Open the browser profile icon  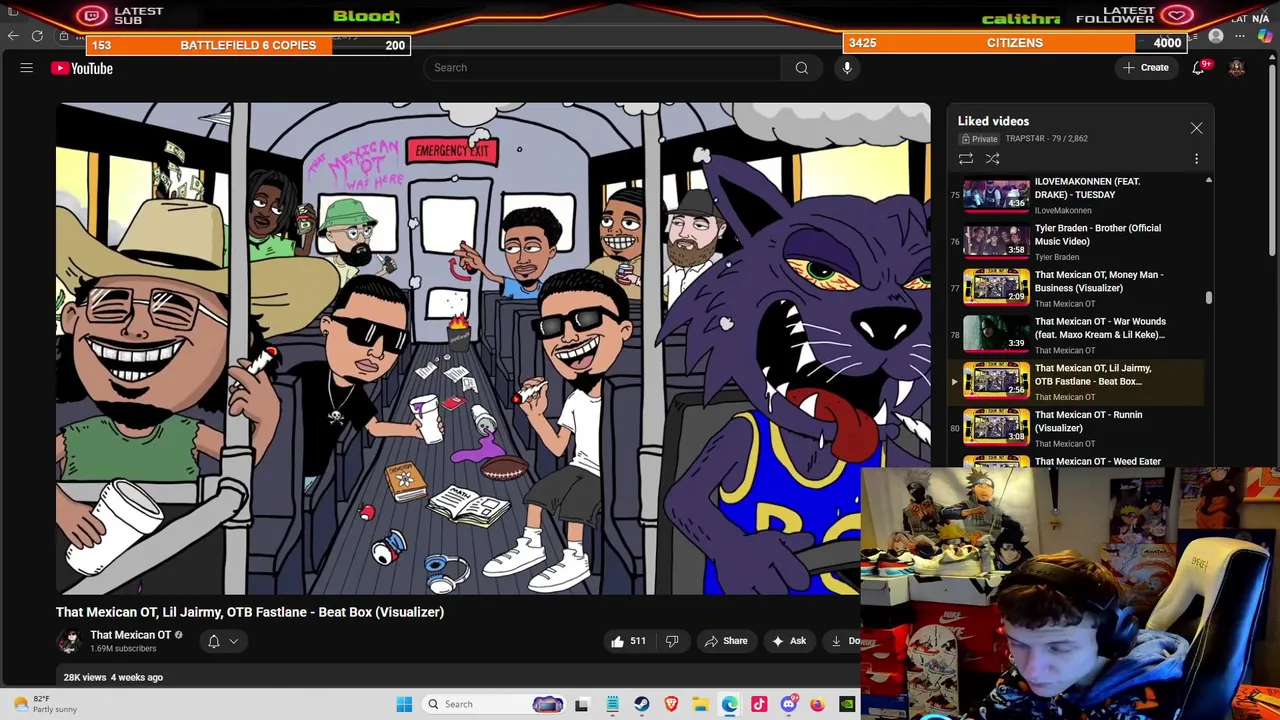click(1216, 37)
